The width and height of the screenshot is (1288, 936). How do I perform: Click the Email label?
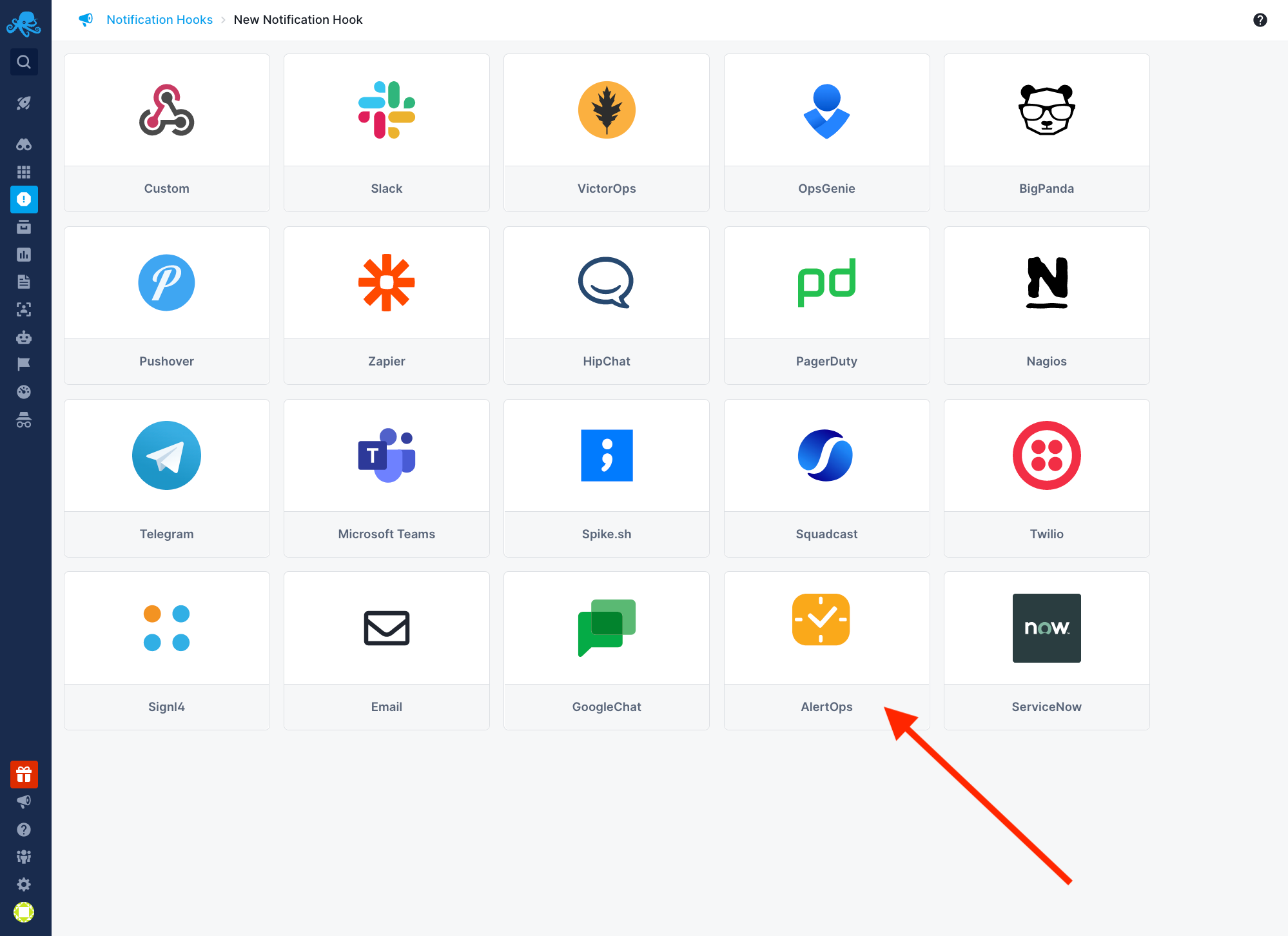(x=387, y=707)
